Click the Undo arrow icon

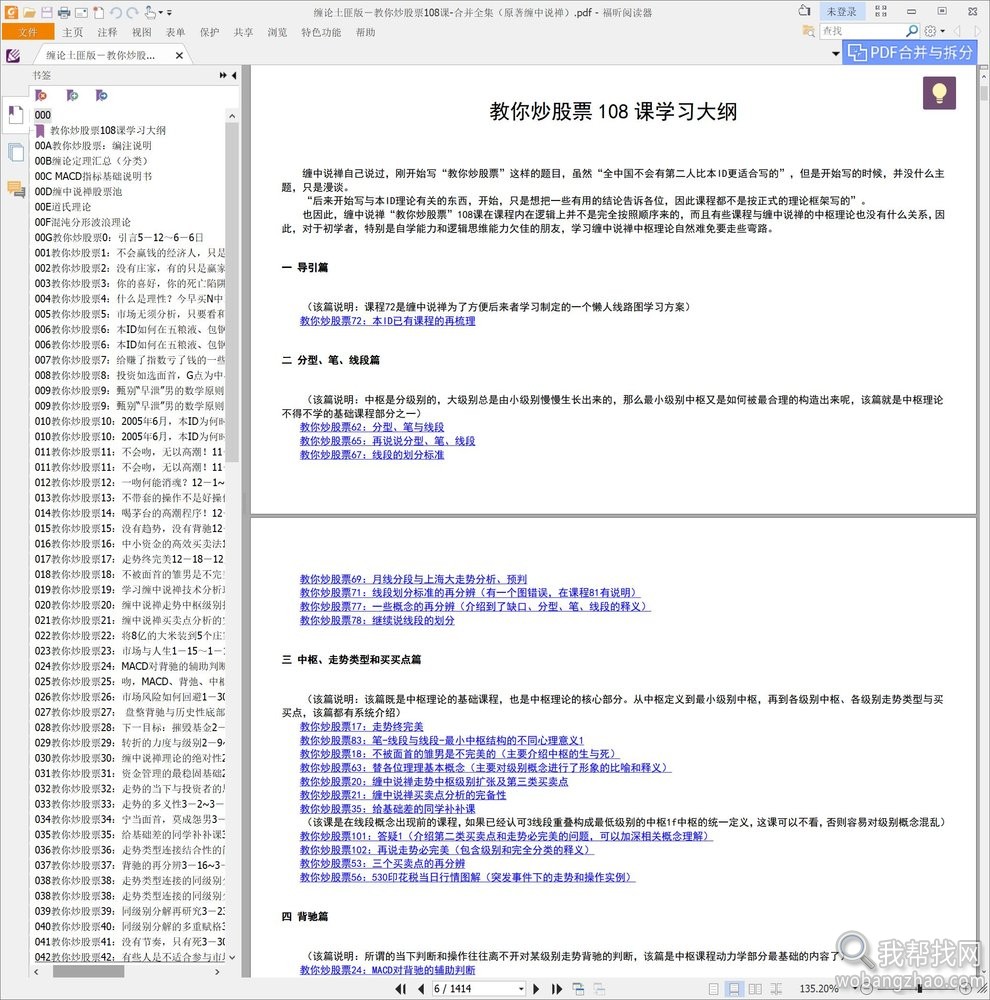(x=117, y=13)
